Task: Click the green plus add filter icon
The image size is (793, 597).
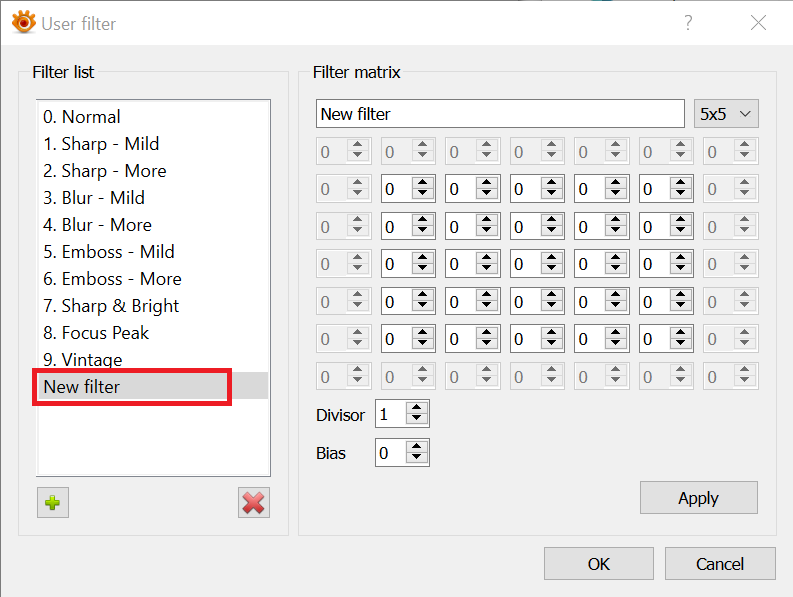Action: coord(53,502)
